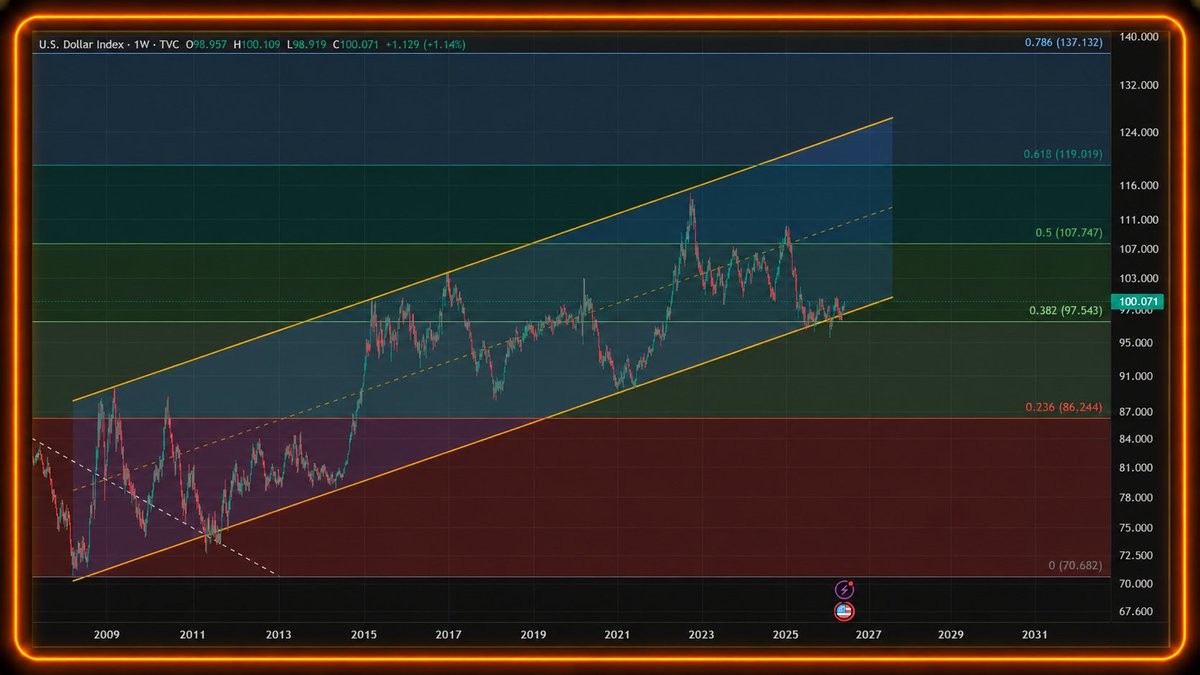Click the 124.000 price scale label
Viewport: 1200px width, 675px height.
pos(1140,133)
